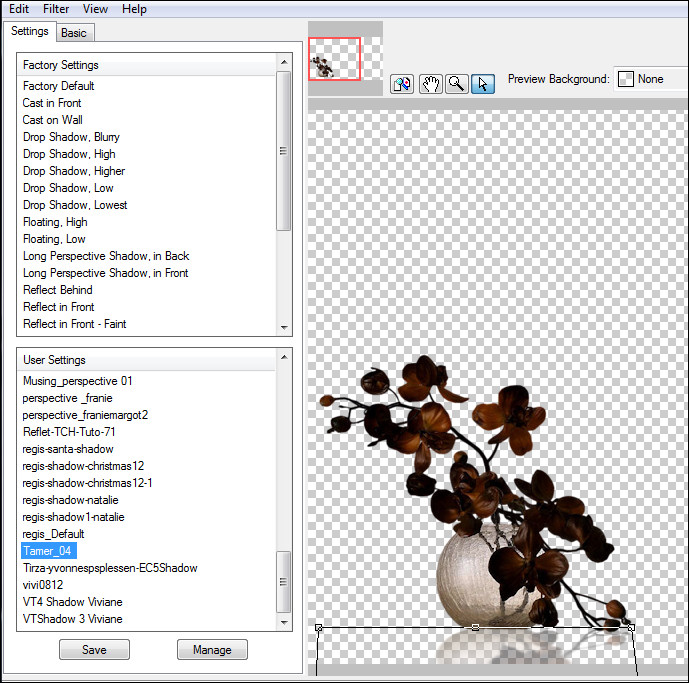Image resolution: width=689 pixels, height=683 pixels.
Task: Switch to the Basic tab
Action: click(74, 33)
